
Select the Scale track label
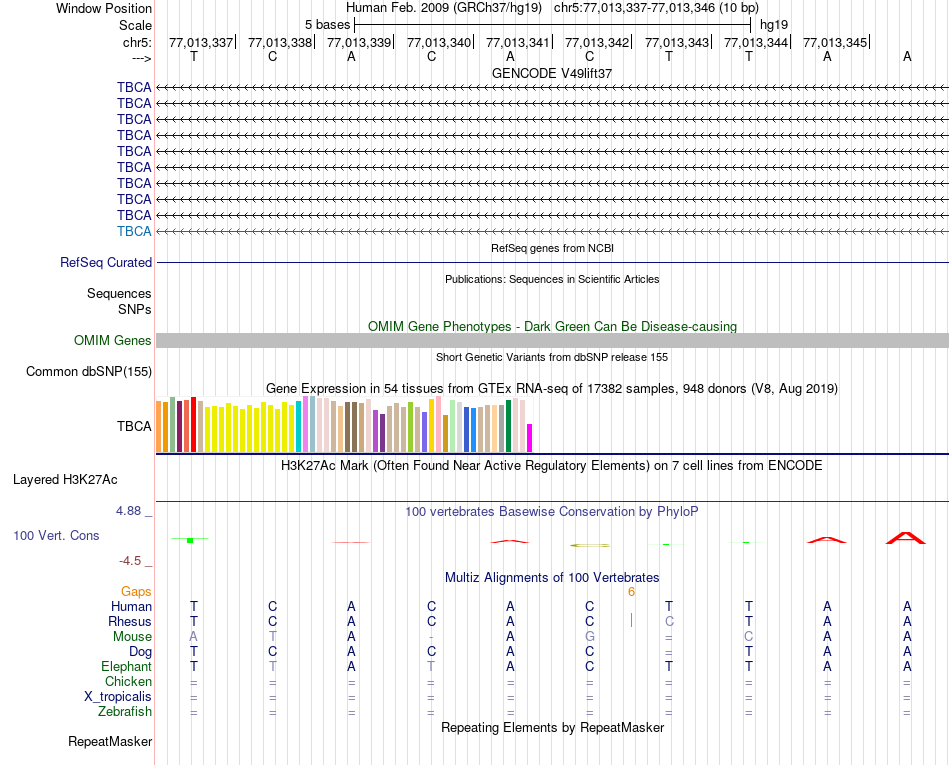point(135,25)
